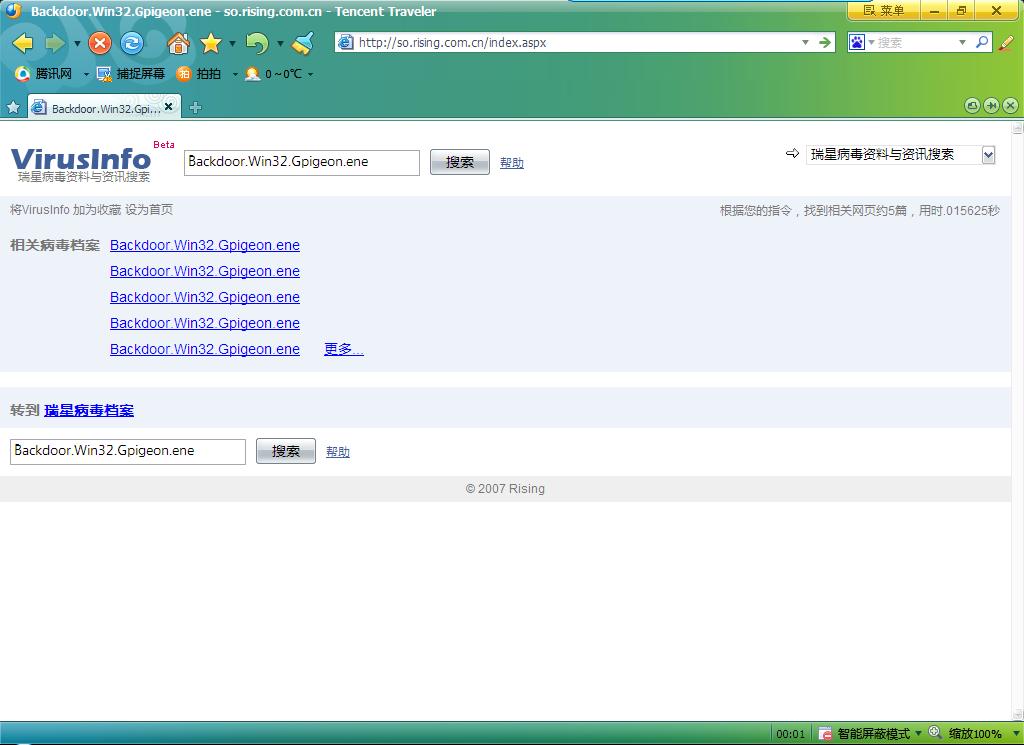This screenshot has height=745, width=1024.
Task: Refresh the page with the blue refresh icon
Action: (x=132, y=43)
